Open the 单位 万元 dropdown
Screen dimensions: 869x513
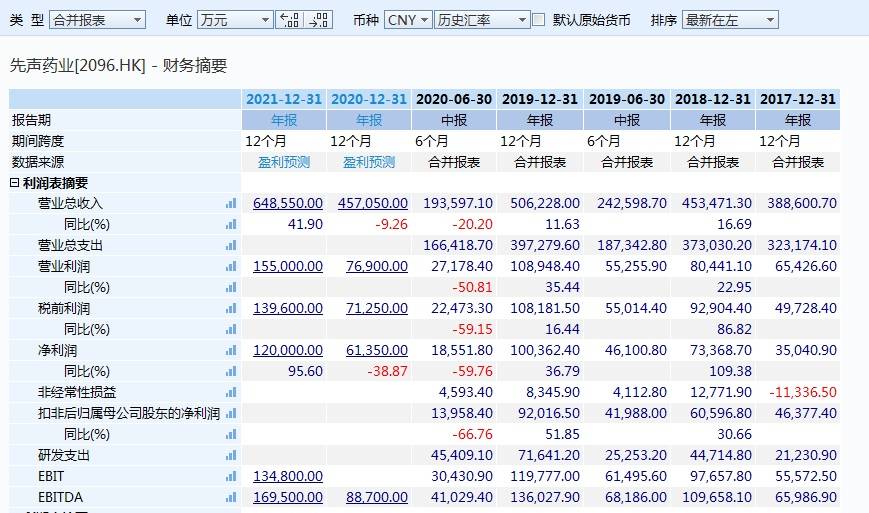pos(235,20)
